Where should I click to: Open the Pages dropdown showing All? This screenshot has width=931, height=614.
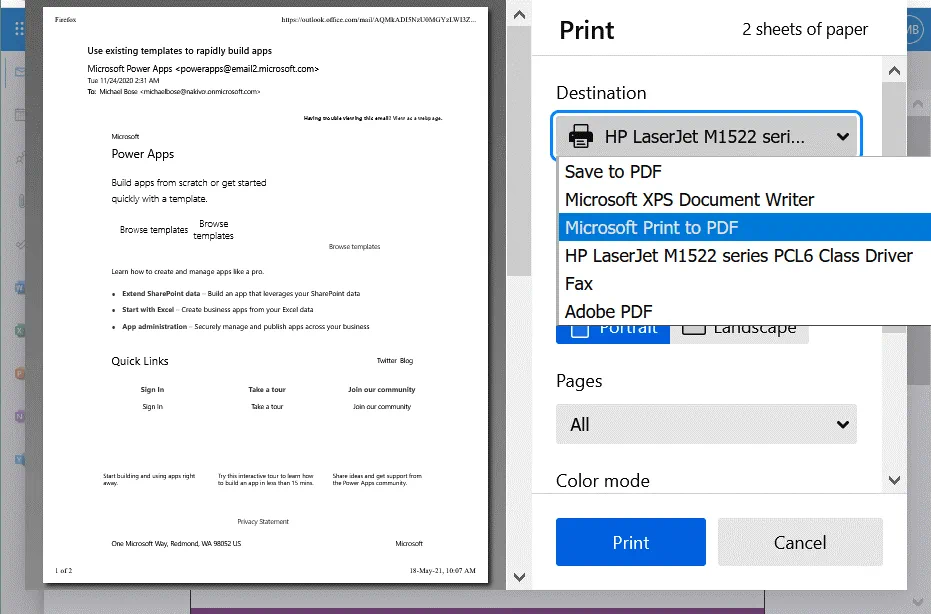coord(705,424)
